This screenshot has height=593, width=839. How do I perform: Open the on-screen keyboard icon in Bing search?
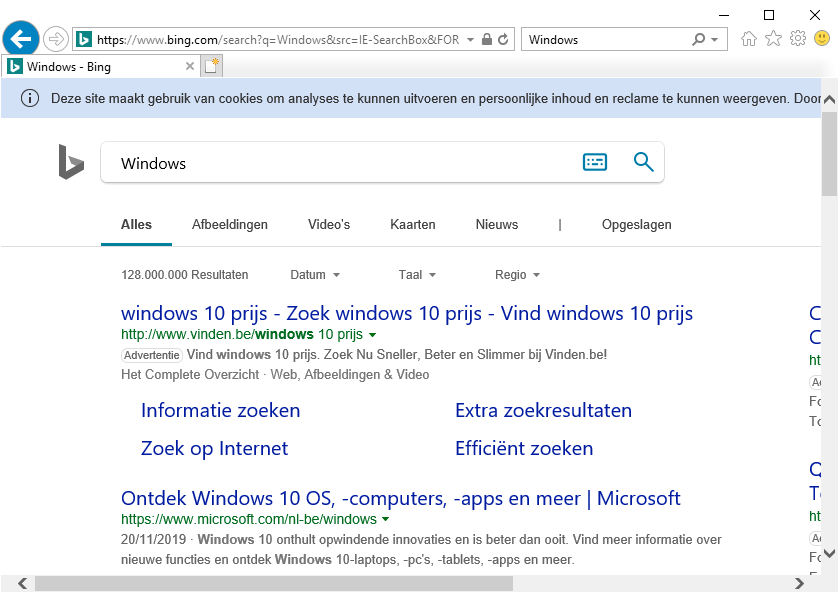click(594, 162)
